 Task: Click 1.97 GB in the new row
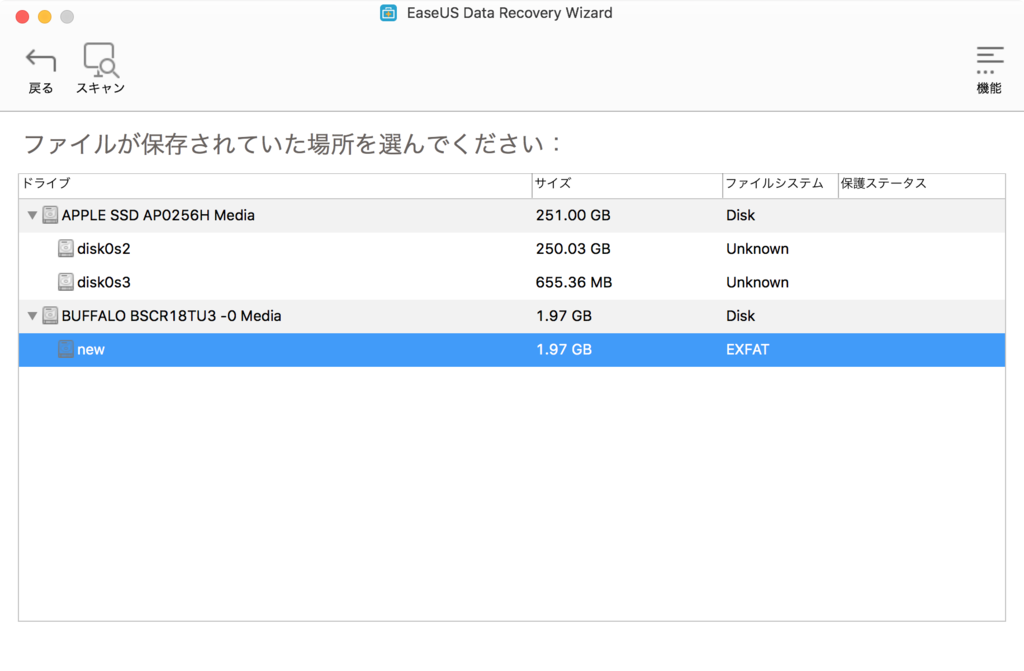564,350
